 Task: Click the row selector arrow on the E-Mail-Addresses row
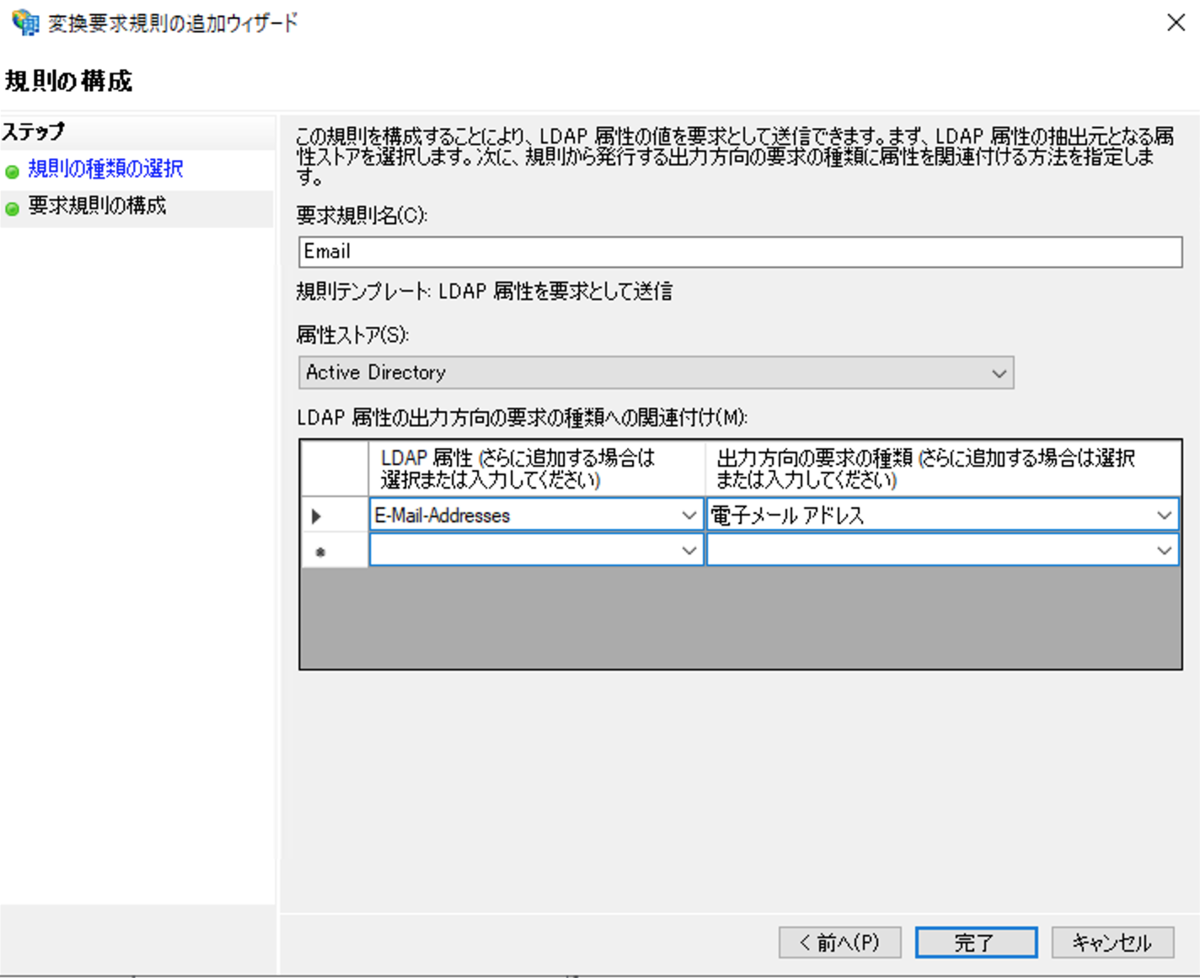coord(317,514)
